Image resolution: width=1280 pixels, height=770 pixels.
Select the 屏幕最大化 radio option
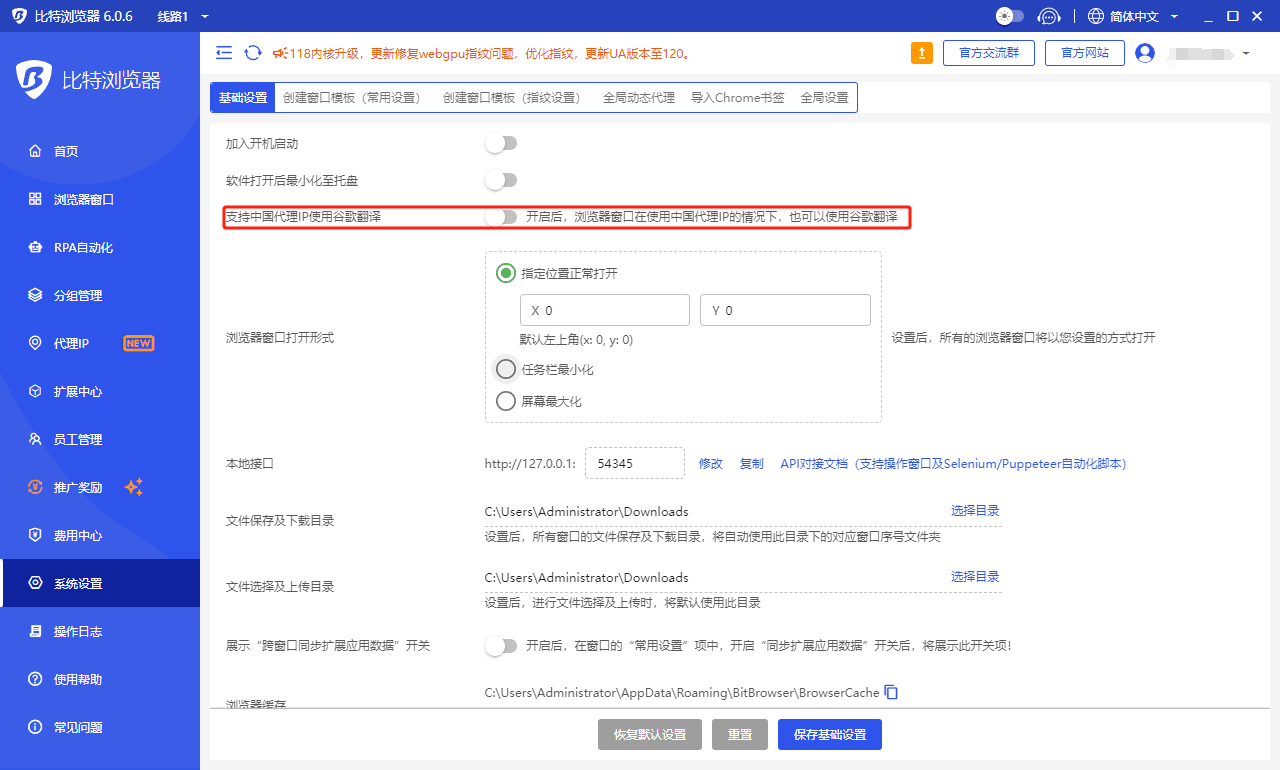(506, 401)
